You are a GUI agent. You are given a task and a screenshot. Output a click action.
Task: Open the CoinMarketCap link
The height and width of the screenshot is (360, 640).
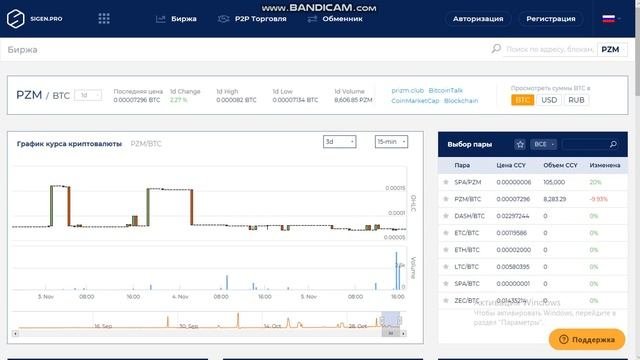415,100
